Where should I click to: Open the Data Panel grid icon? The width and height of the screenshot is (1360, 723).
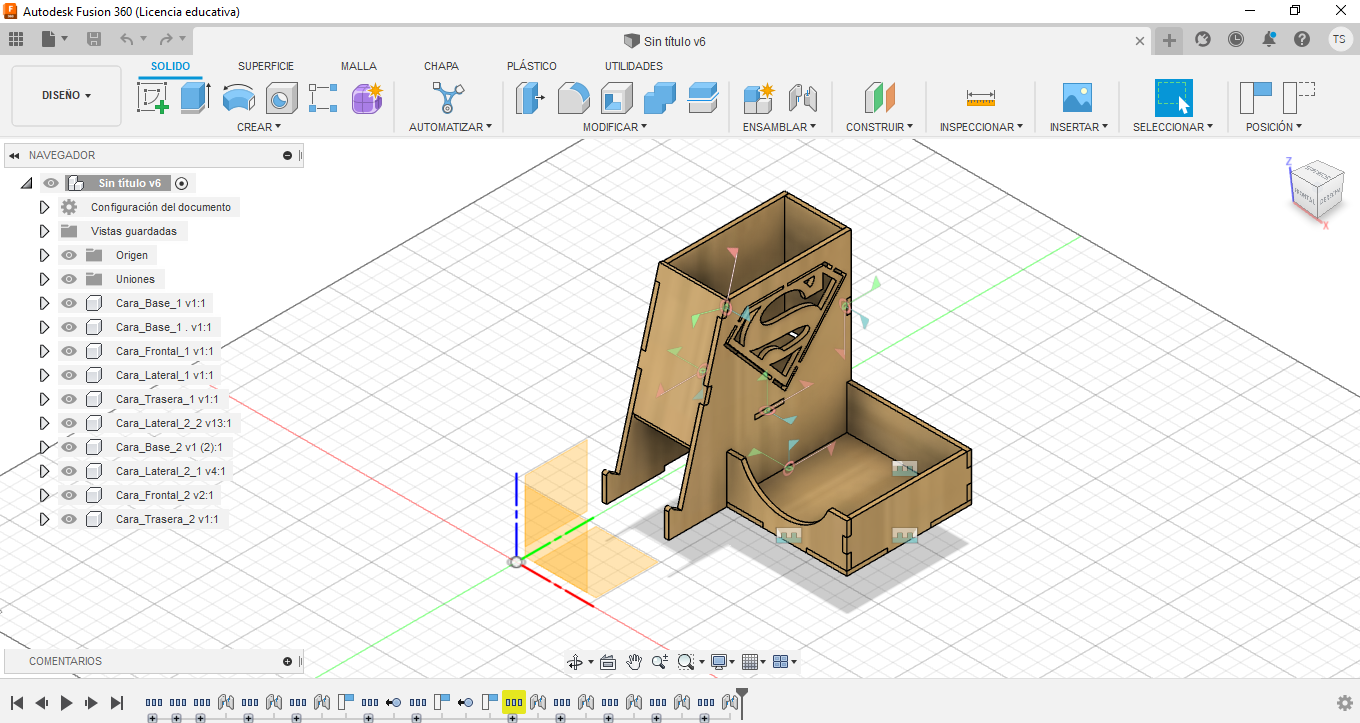point(16,39)
